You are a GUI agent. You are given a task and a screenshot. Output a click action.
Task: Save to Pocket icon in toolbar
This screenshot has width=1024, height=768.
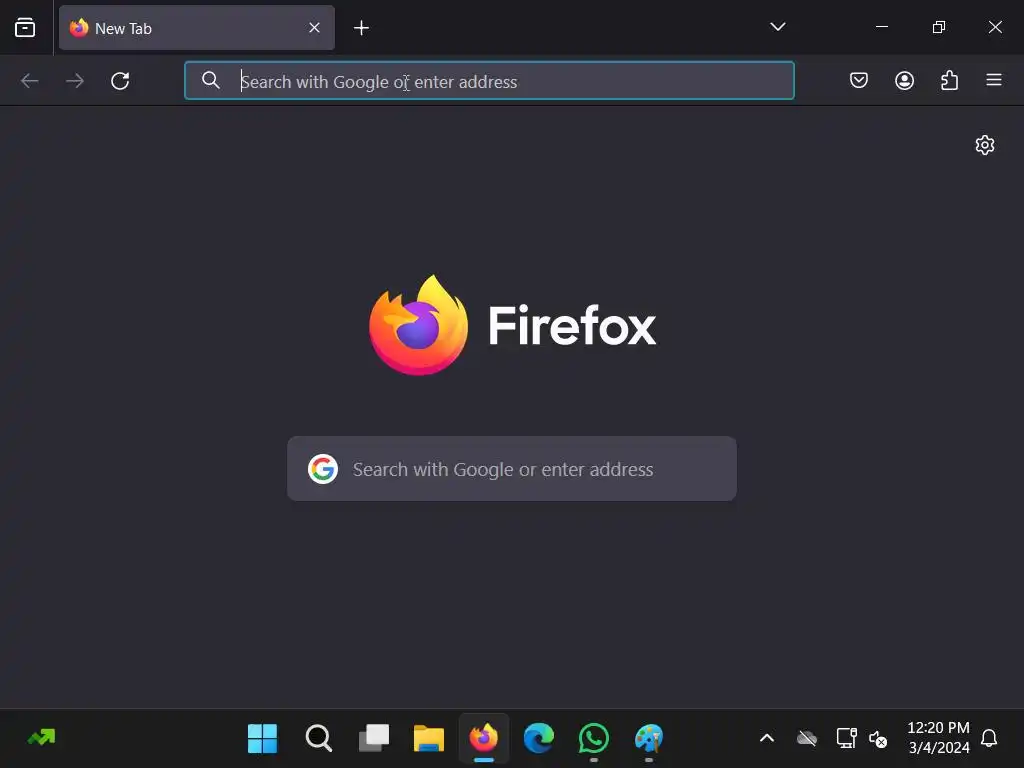pyautogui.click(x=859, y=80)
